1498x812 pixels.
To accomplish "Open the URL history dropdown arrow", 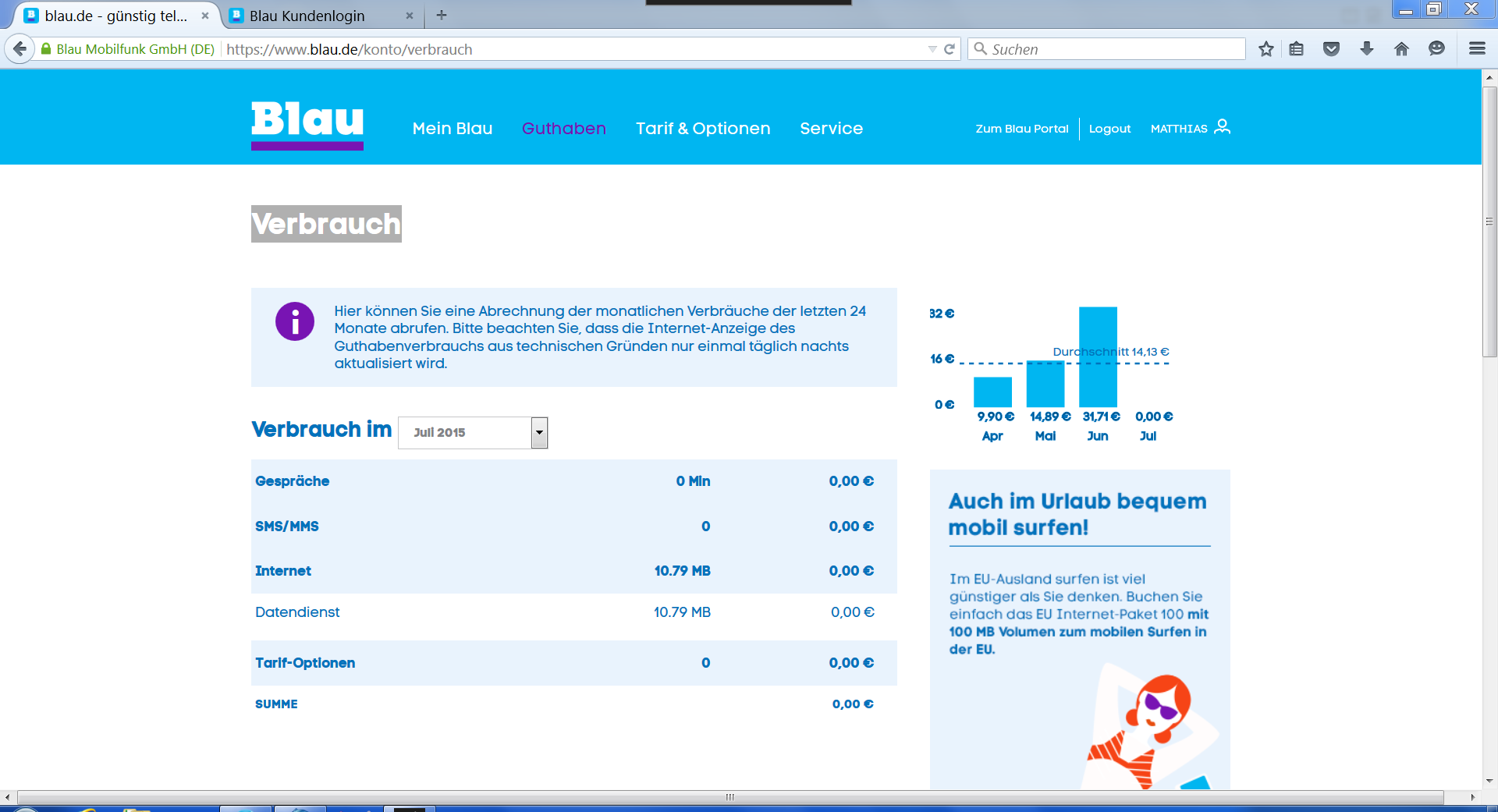I will click(932, 49).
